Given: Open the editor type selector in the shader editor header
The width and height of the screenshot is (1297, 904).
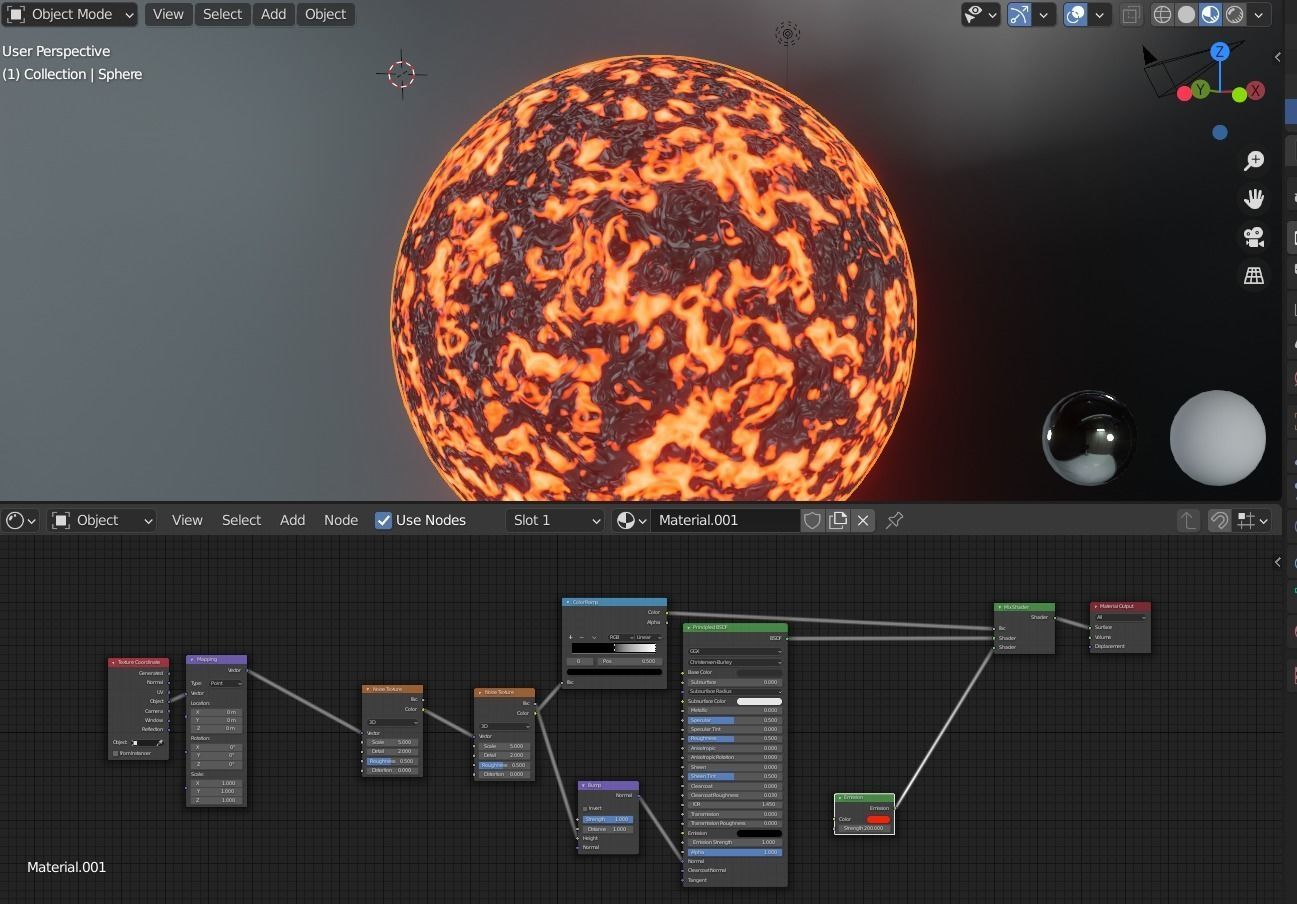Looking at the screenshot, I should point(17,520).
